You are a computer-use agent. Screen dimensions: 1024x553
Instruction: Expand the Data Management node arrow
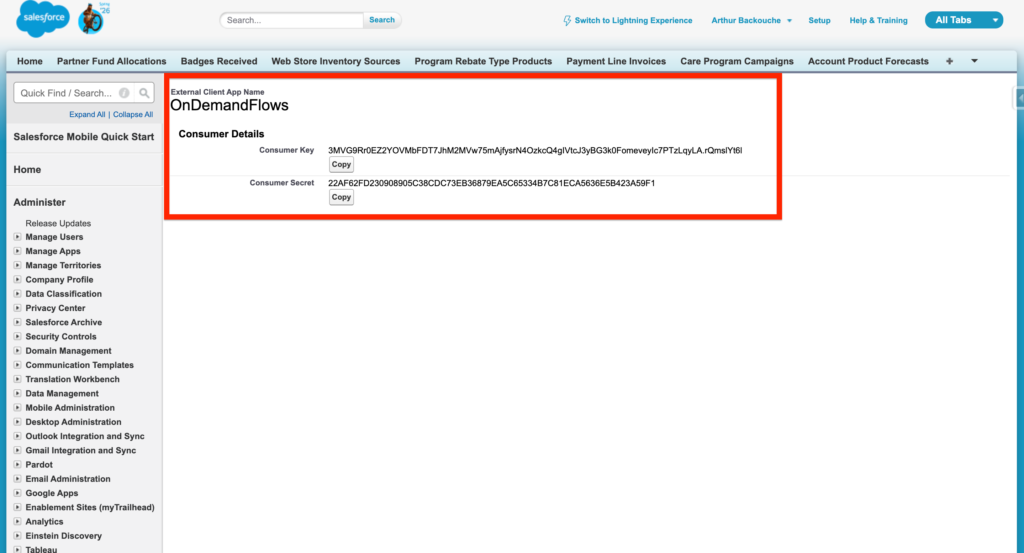[x=18, y=394]
